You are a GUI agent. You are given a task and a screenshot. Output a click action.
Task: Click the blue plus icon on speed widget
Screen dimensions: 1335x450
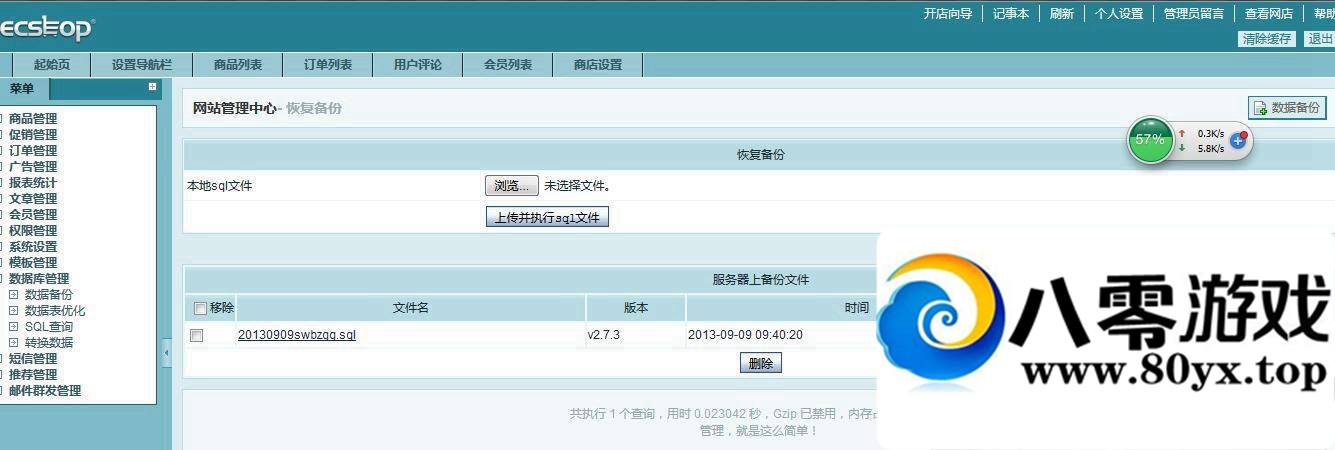coord(1237,140)
